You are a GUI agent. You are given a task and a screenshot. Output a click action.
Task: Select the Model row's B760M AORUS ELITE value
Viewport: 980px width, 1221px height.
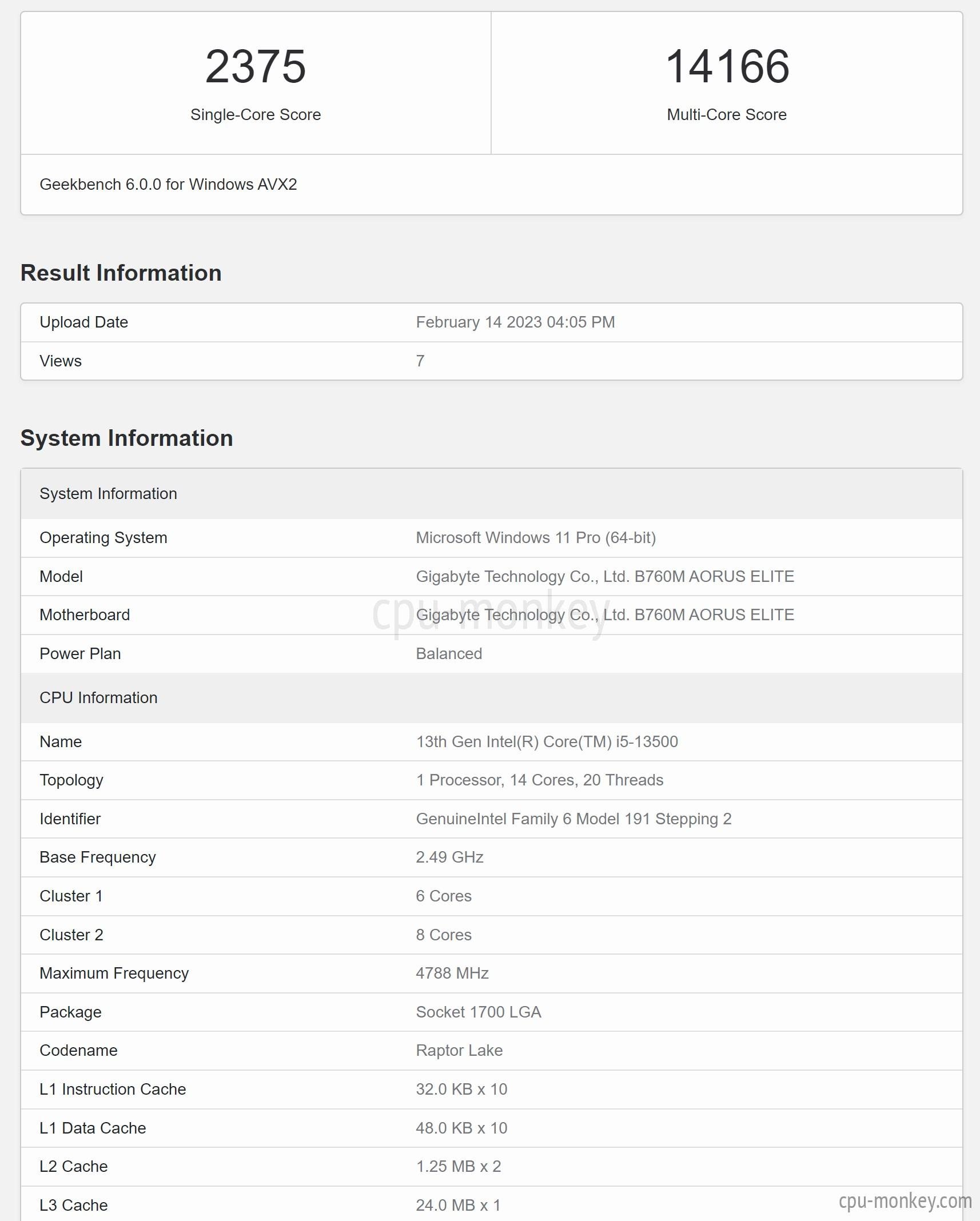point(605,576)
